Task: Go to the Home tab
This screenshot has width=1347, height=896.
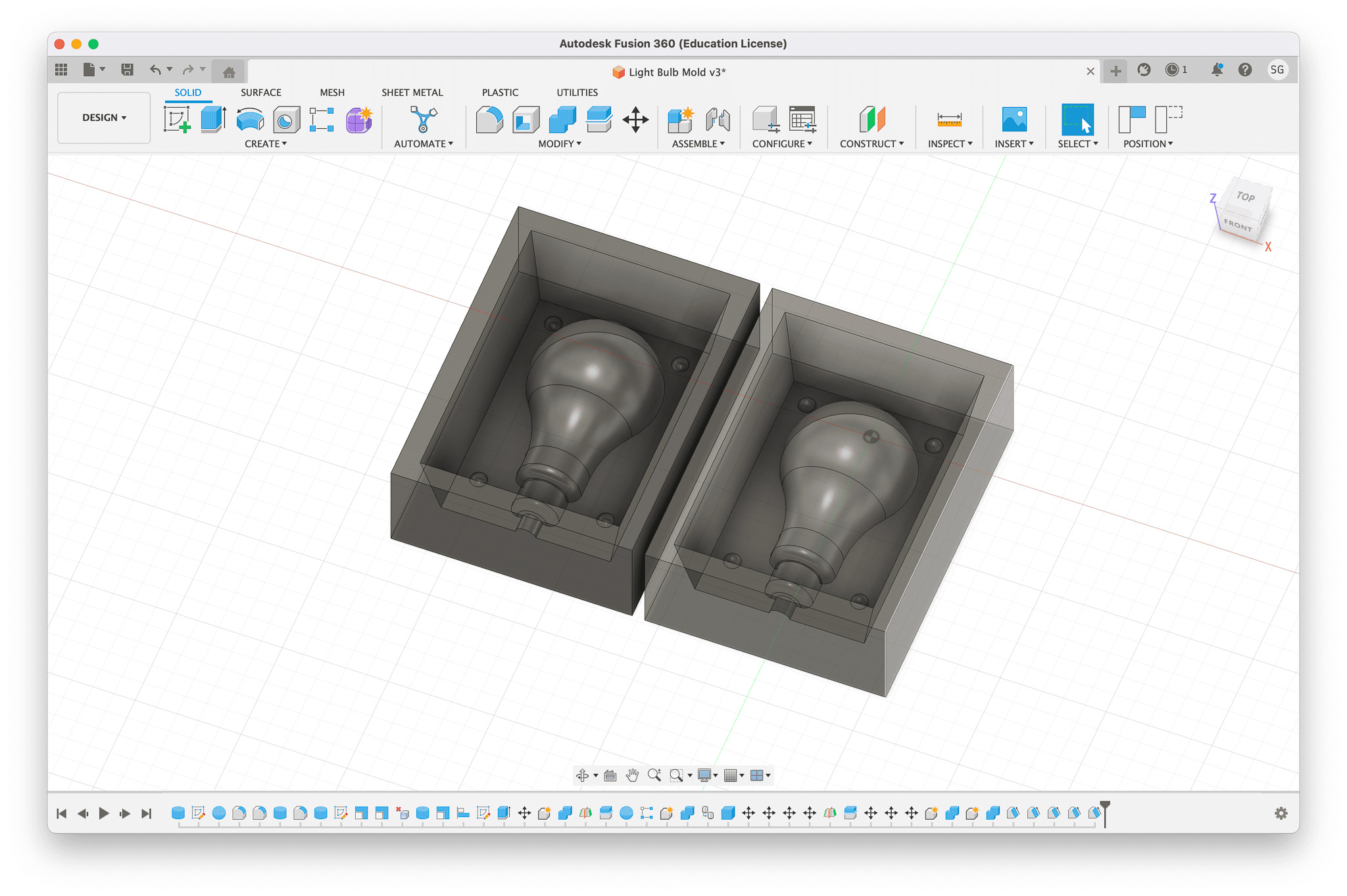Action: click(229, 72)
